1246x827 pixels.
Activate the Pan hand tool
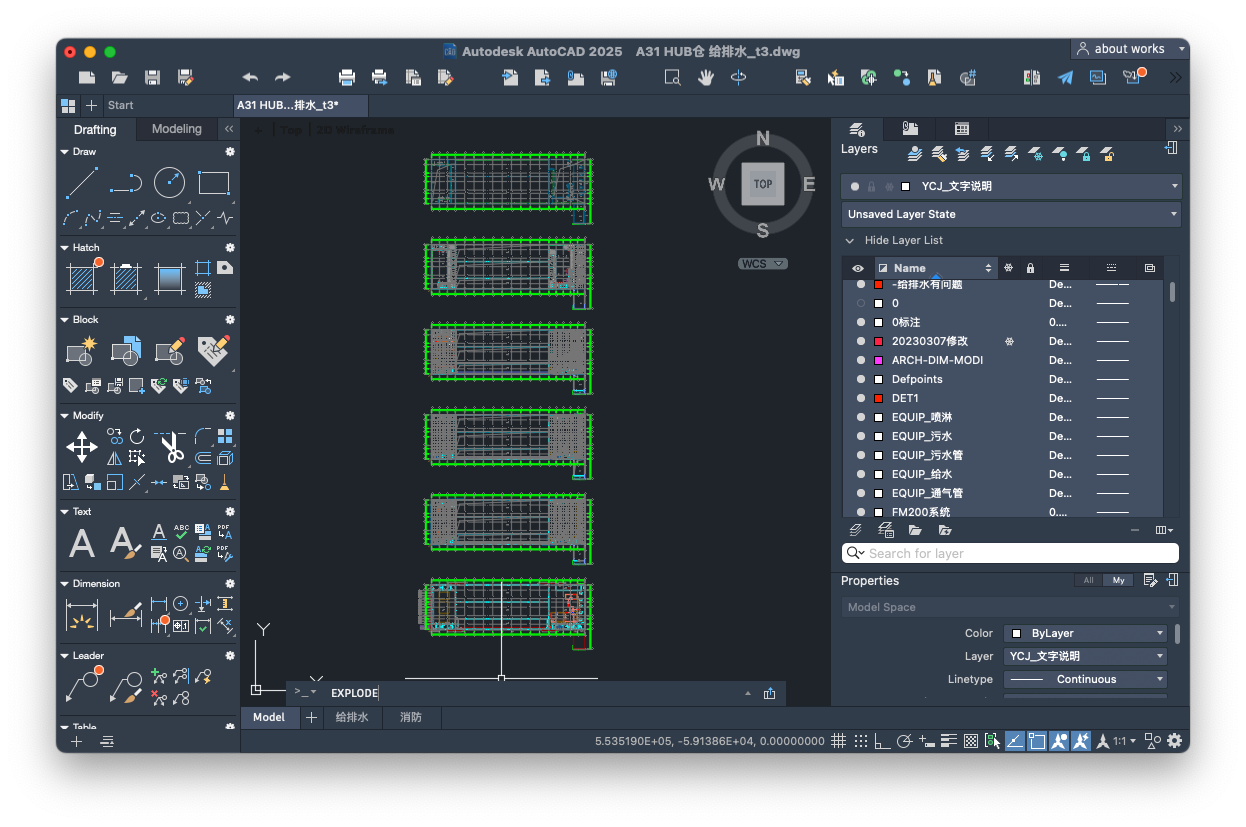click(706, 77)
